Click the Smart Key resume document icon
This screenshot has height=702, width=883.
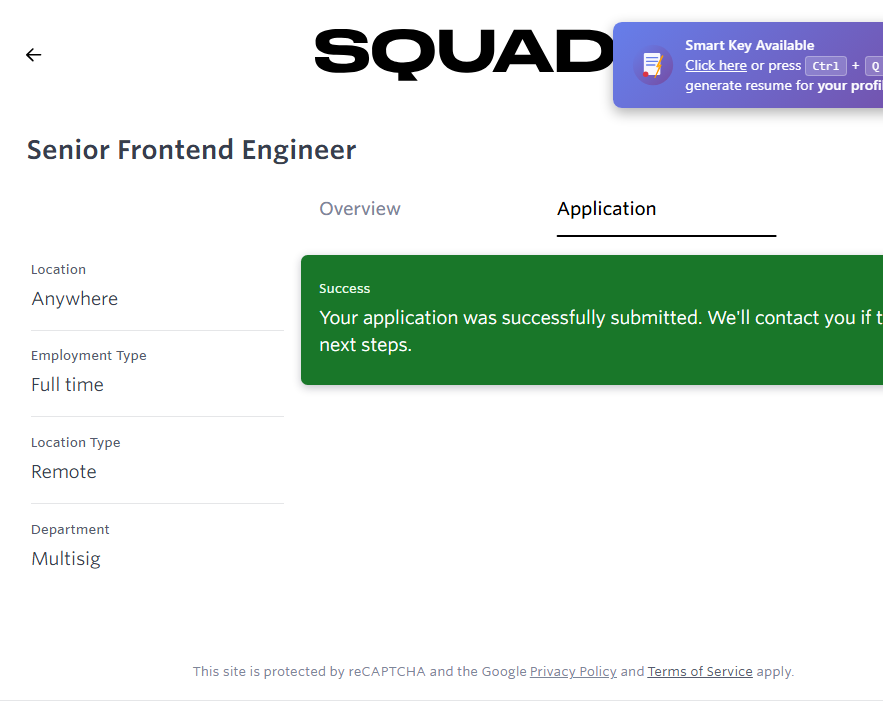click(653, 65)
